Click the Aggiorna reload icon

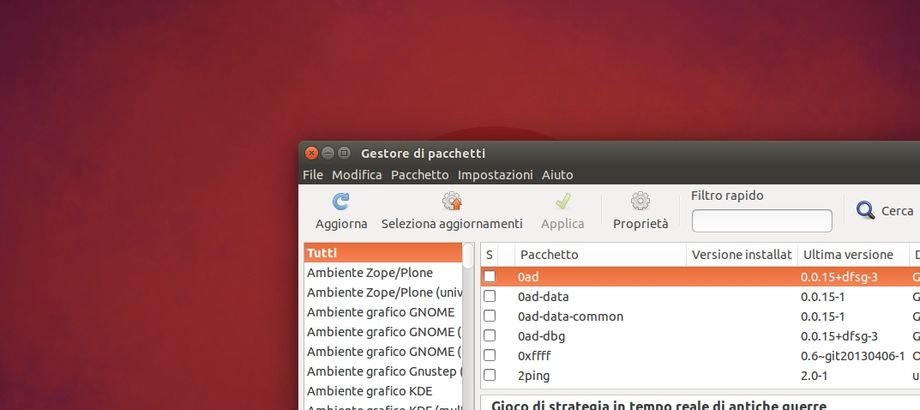pos(341,202)
